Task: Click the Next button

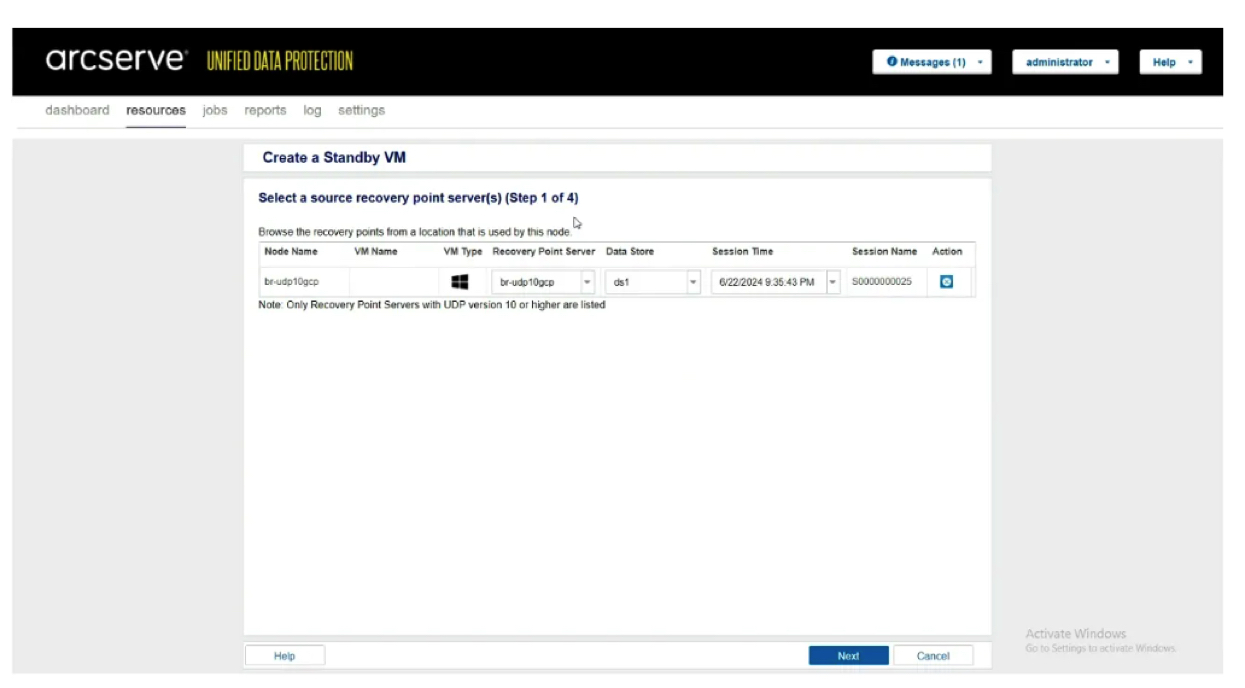Action: [848, 656]
